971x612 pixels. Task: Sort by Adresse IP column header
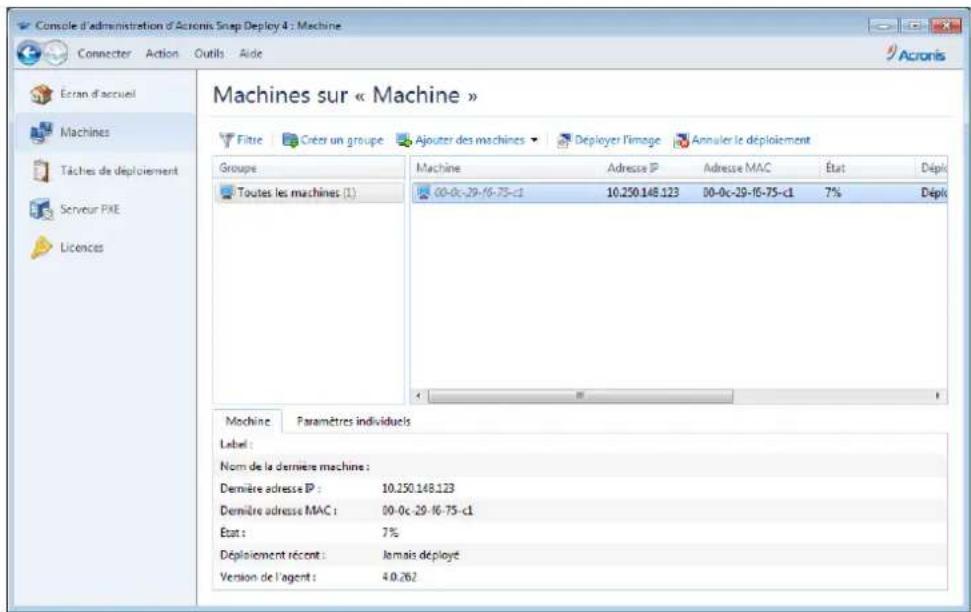(632, 168)
